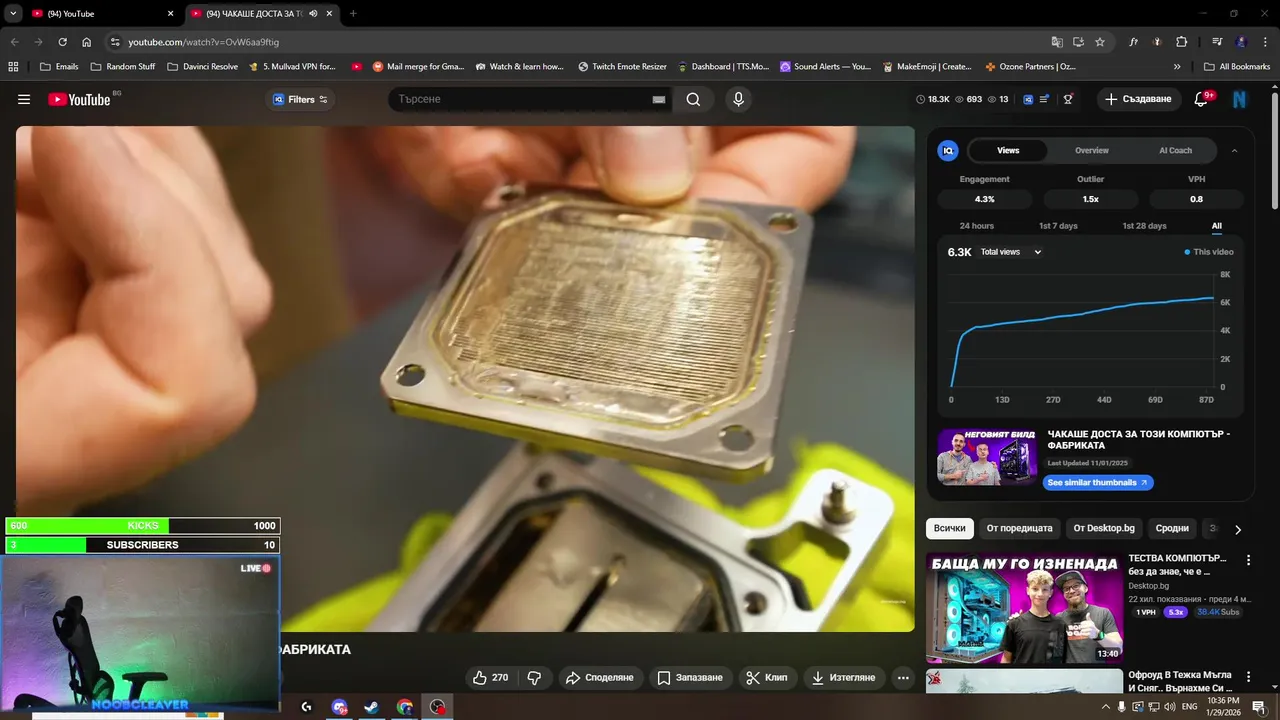
Task: Bookmark this page with the star
Action: point(1100,42)
